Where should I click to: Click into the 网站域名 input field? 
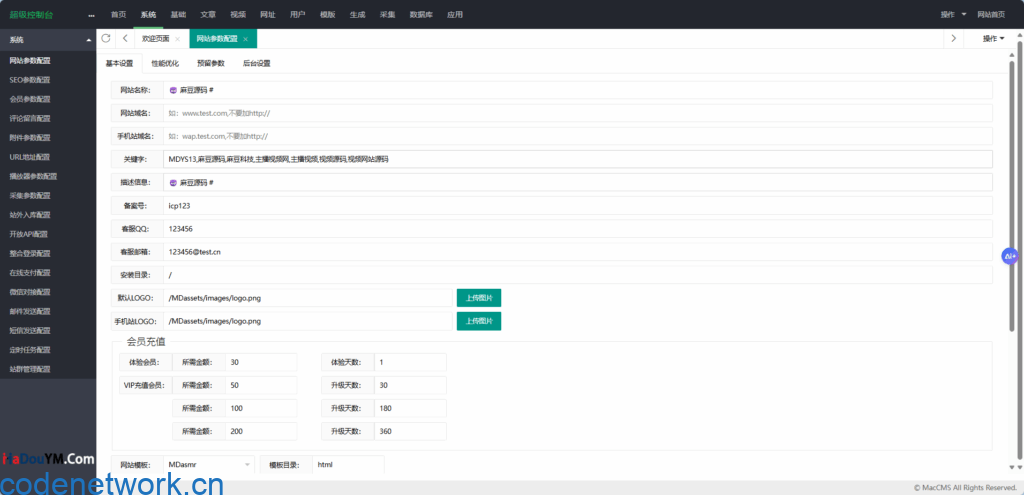coord(577,113)
